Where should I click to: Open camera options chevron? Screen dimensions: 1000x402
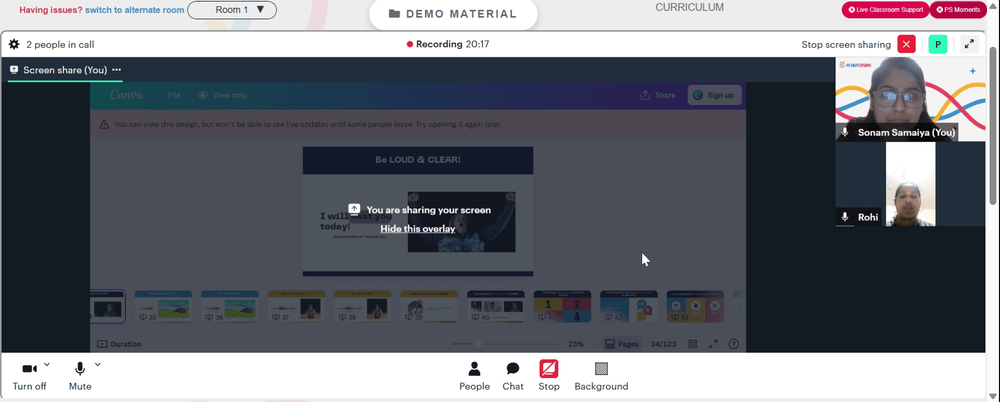tap(47, 365)
